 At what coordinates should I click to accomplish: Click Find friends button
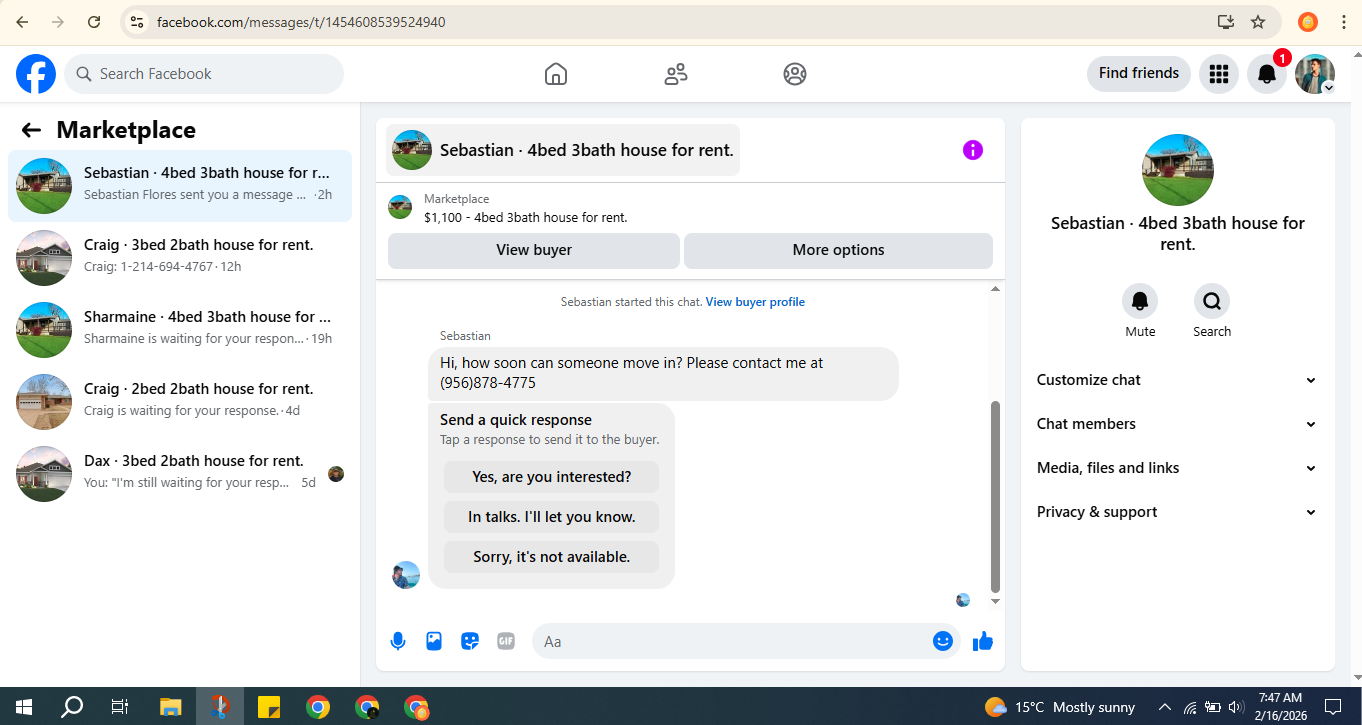pos(1139,73)
